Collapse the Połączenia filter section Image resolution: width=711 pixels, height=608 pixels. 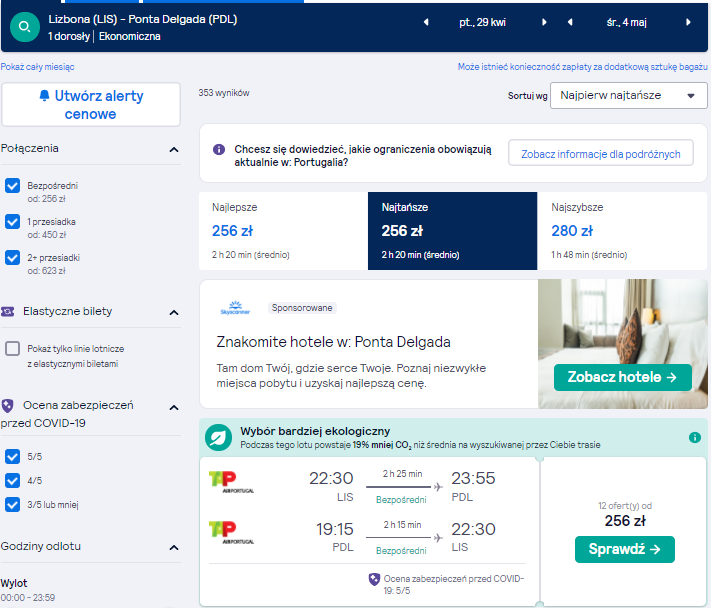(174, 150)
